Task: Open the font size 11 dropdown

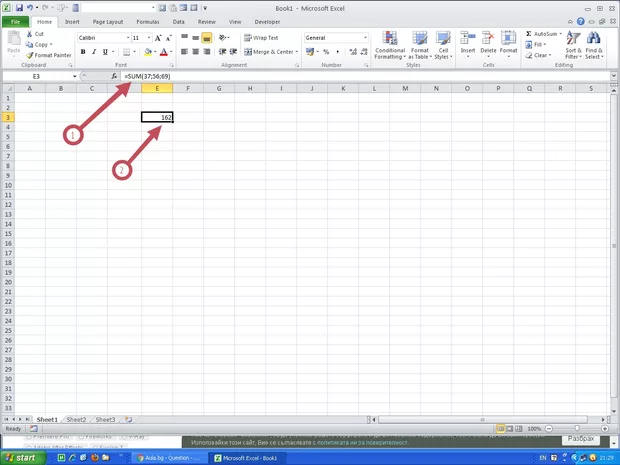Action: (149, 38)
